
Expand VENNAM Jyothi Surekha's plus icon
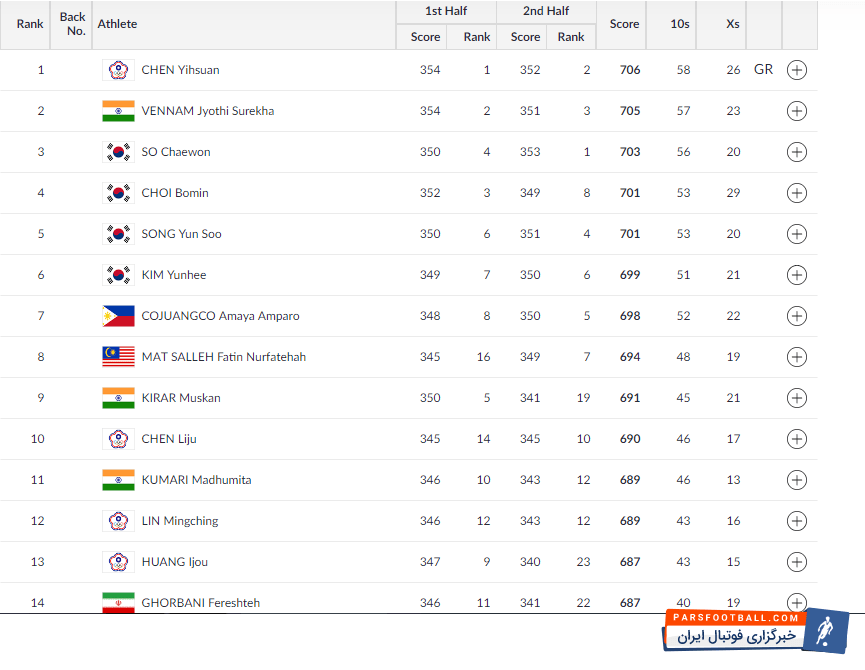[796, 111]
